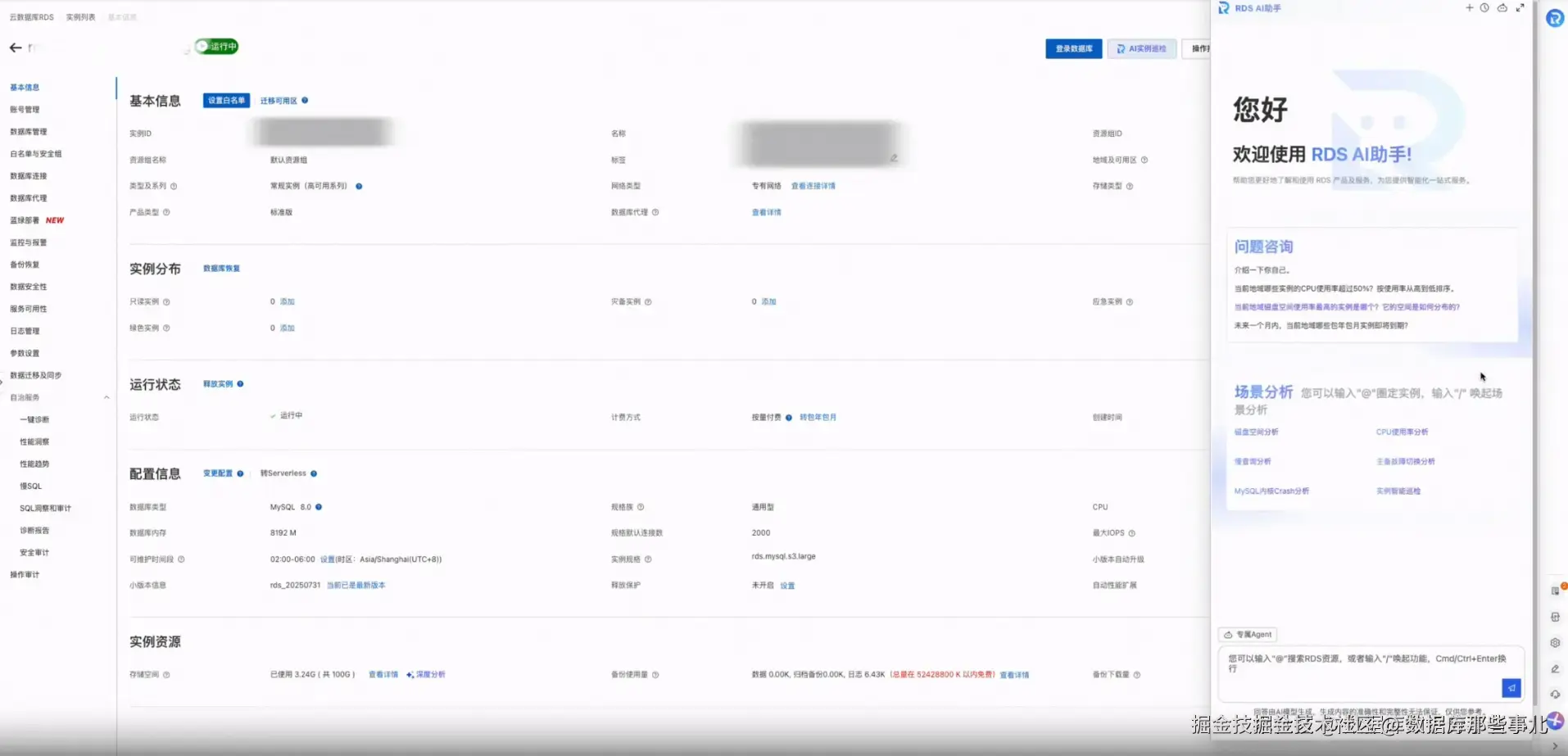Click 实例列表 in the breadcrumb
Viewport: 1568px width, 756px height.
click(x=80, y=17)
